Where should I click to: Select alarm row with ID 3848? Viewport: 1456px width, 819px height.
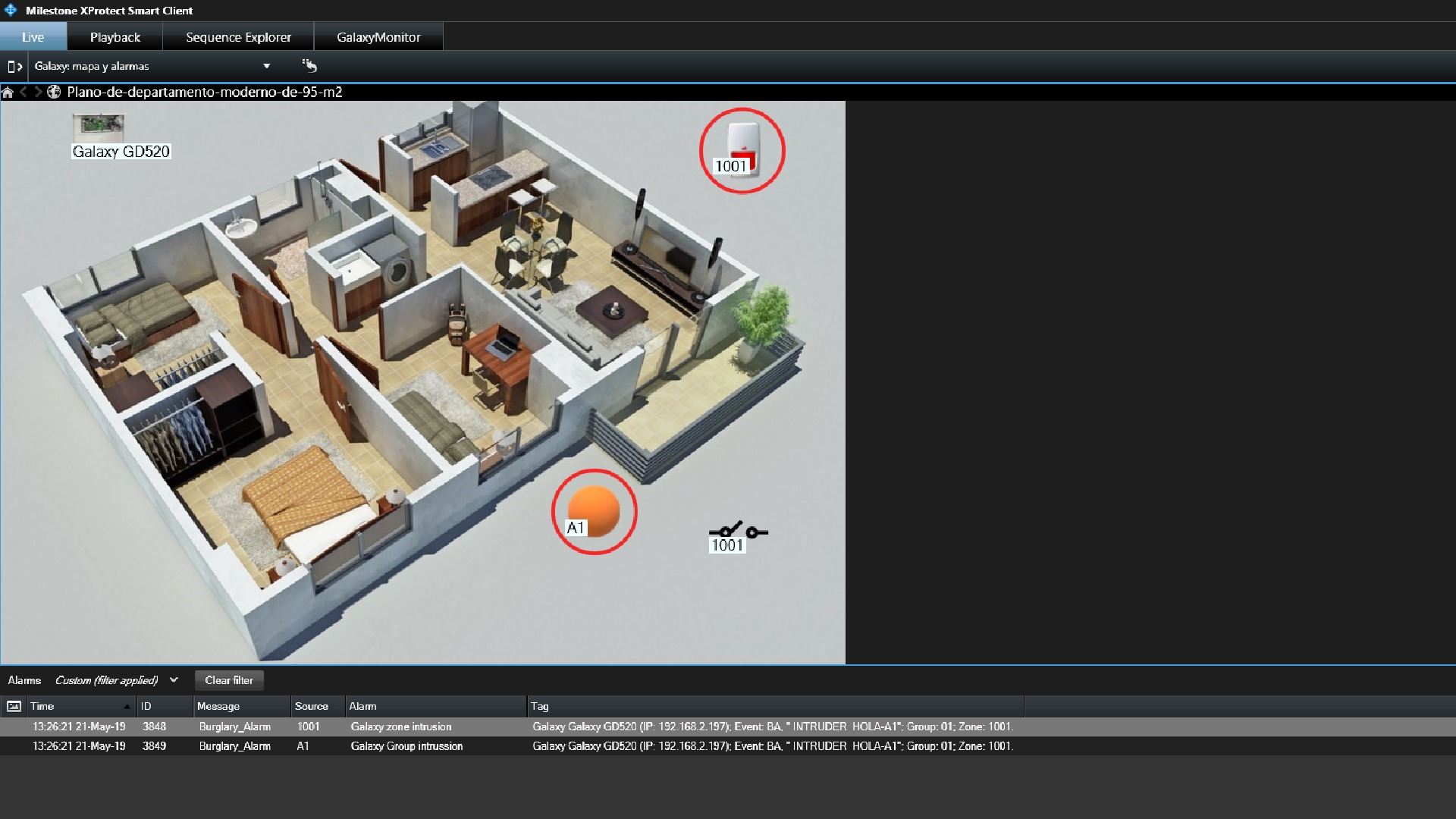click(x=728, y=726)
